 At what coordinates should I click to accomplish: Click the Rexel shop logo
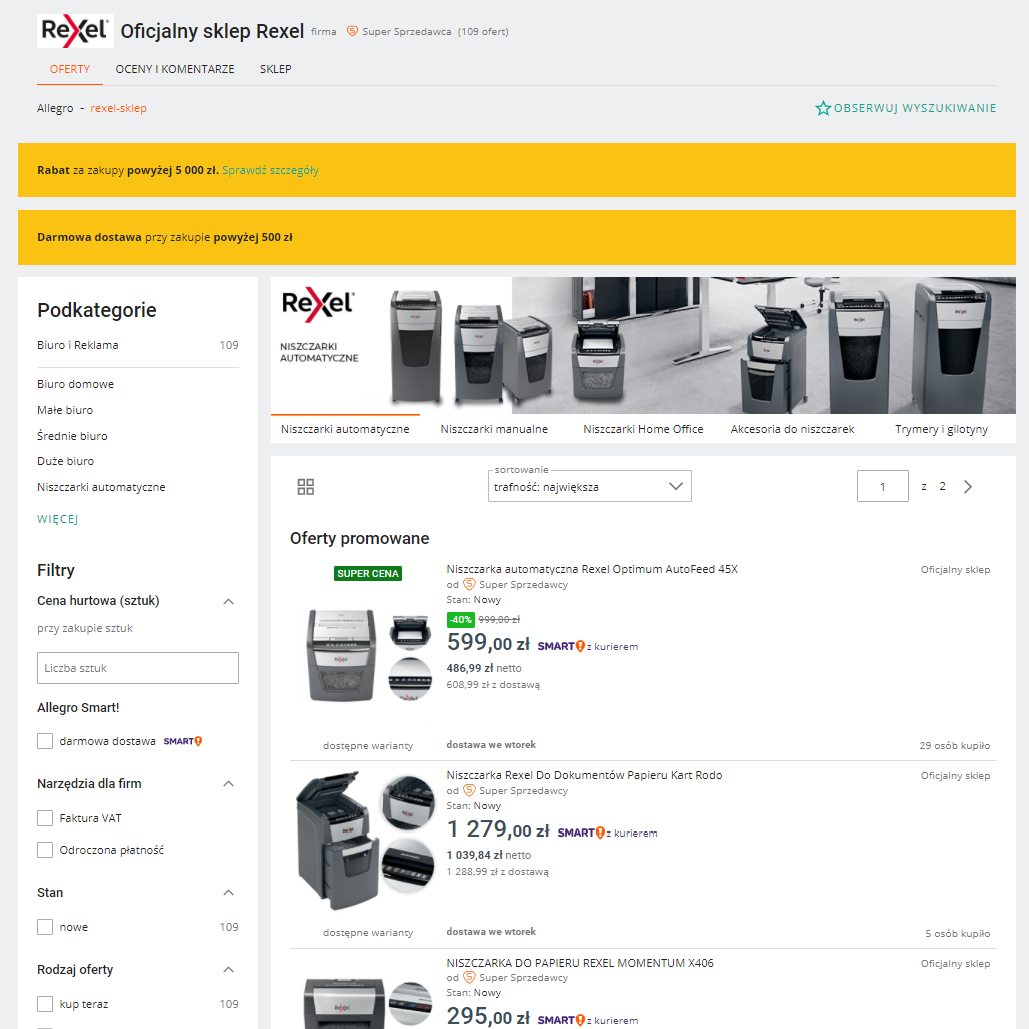(x=75, y=30)
